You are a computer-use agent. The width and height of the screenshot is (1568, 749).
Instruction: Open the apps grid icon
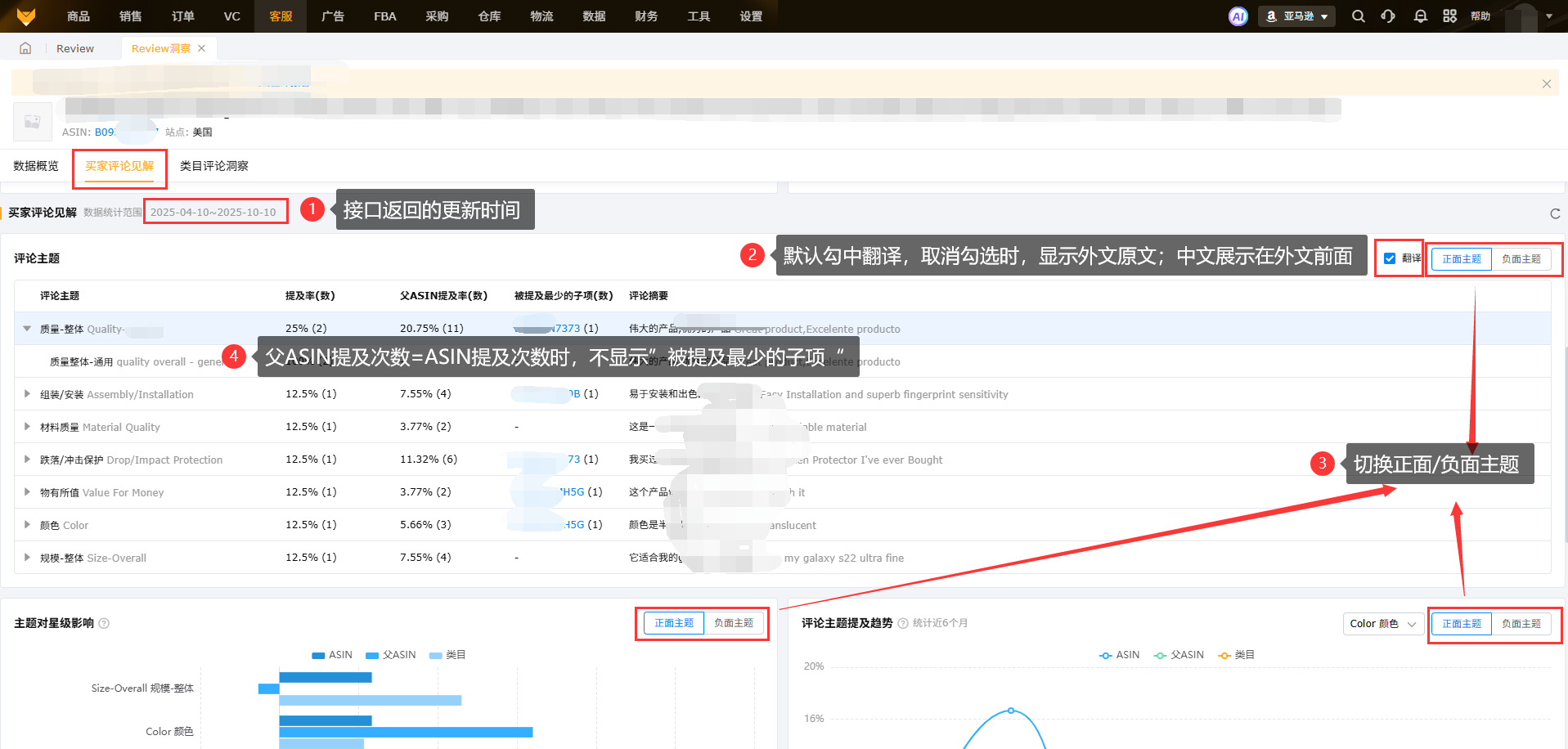point(1449,16)
